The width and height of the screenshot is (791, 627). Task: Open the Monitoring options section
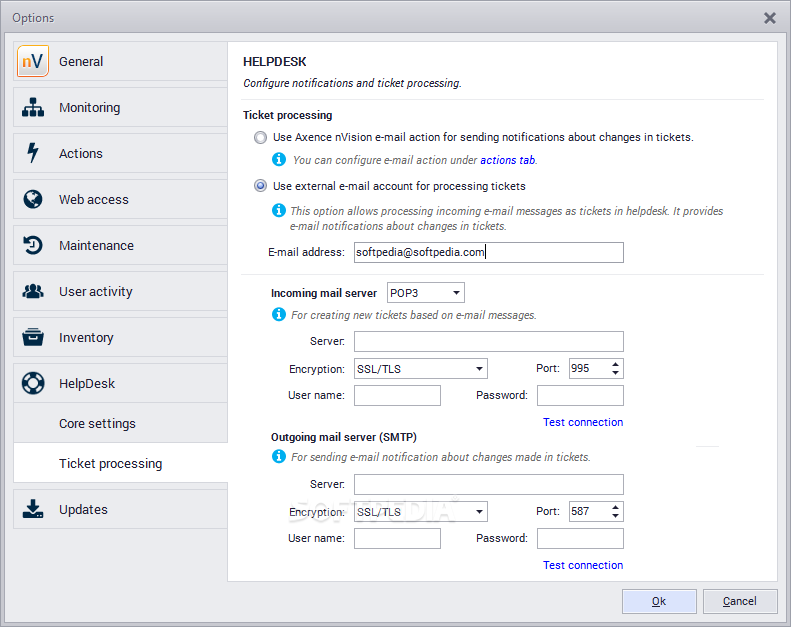pyautogui.click(x=120, y=107)
